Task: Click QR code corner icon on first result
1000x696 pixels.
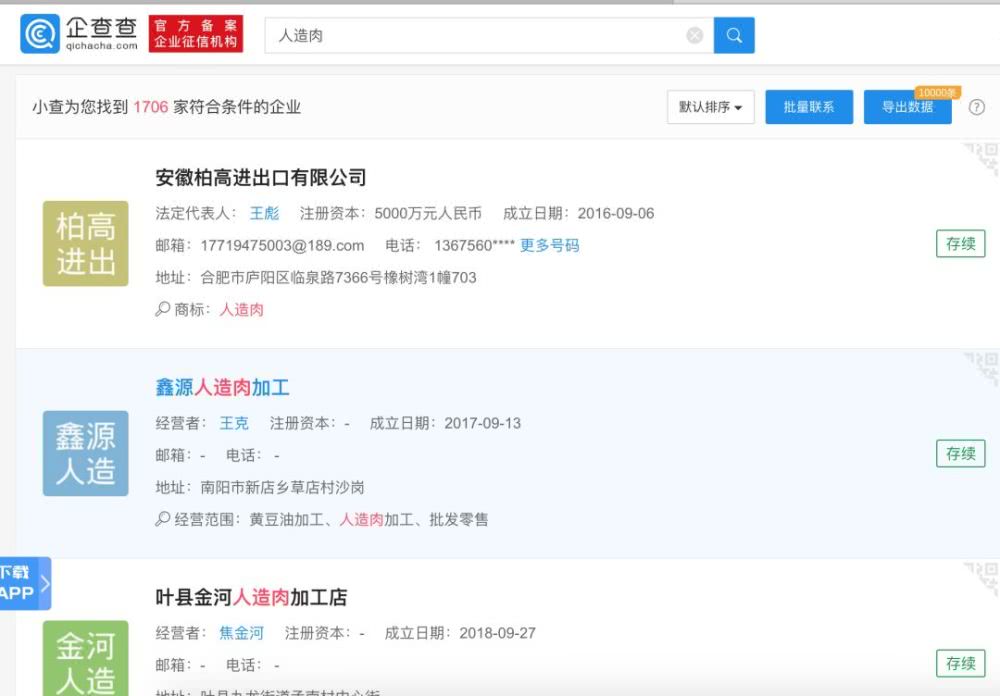Action: 981,159
